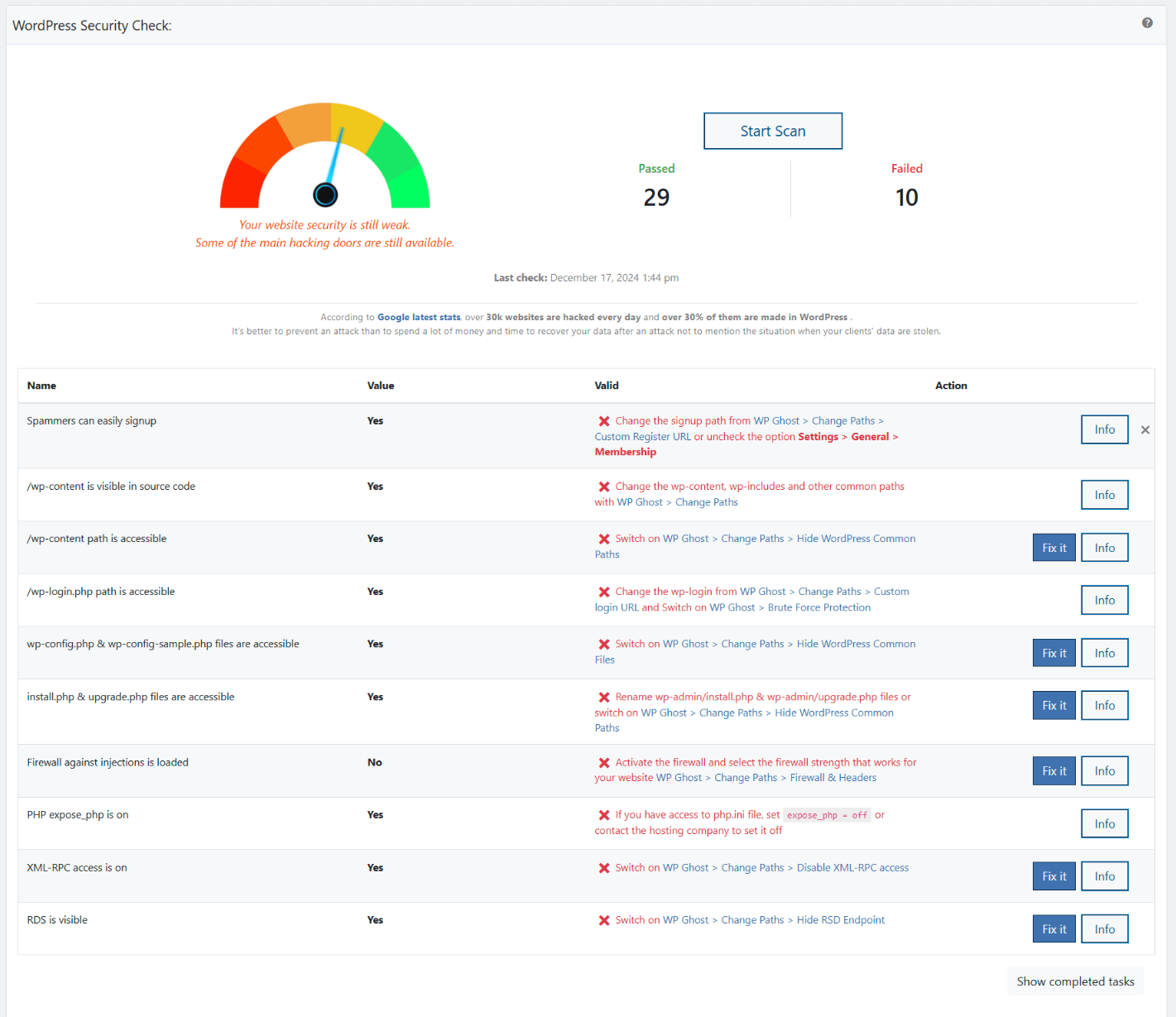Image resolution: width=1176 pixels, height=1017 pixels.
Task: Click the help question mark icon
Action: tap(1147, 23)
